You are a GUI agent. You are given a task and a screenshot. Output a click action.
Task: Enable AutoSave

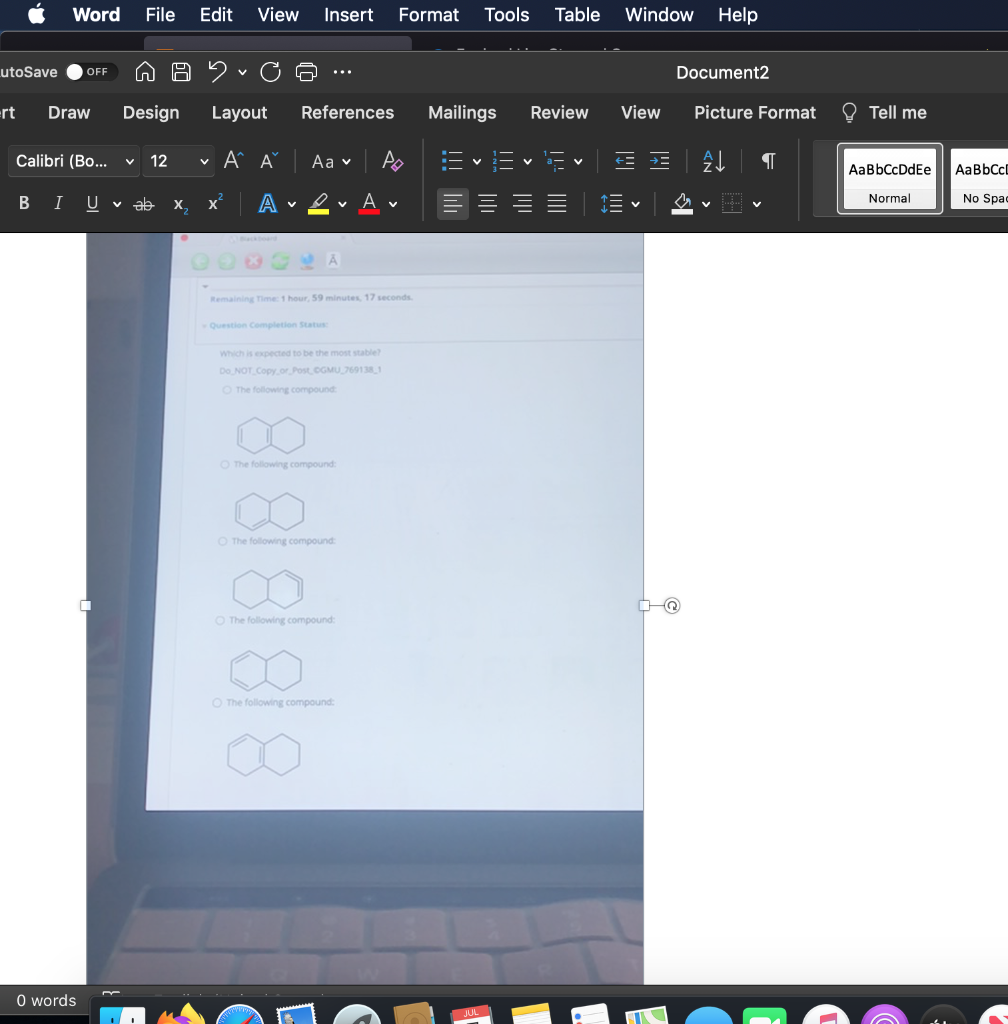click(77, 72)
